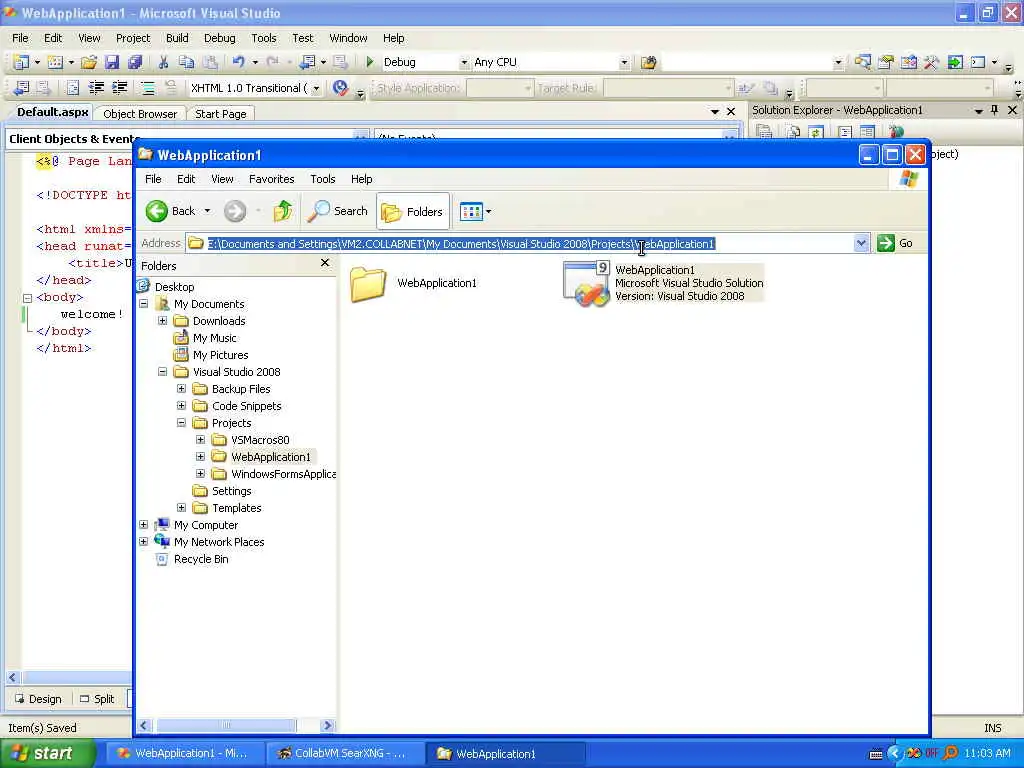This screenshot has width=1024, height=768.
Task: Click the Open File folder icon in Visual Studio
Action: coord(89,62)
